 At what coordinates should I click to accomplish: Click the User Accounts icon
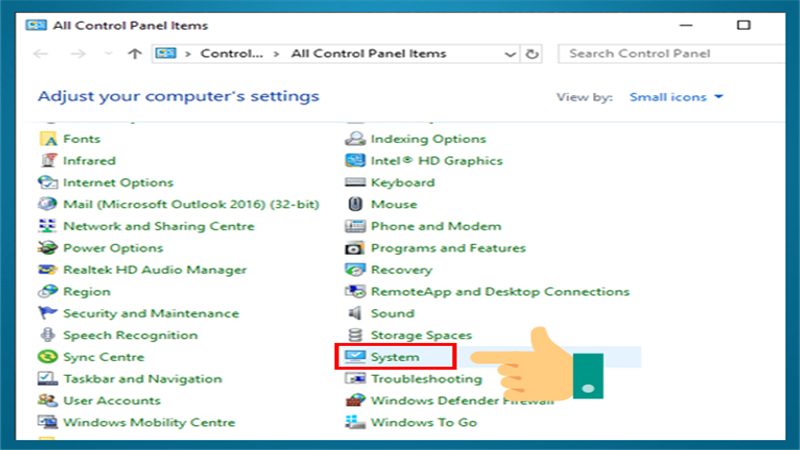pos(48,401)
